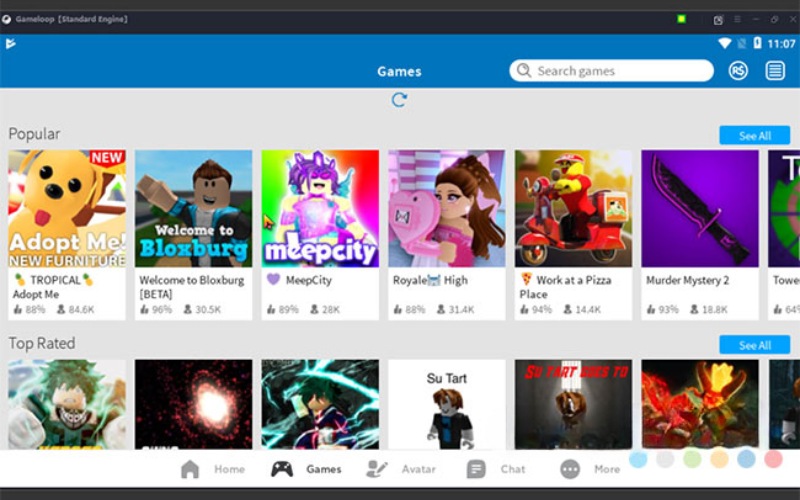Click the "84.6K" player count
Image resolution: width=800 pixels, height=500 pixels.
[81, 310]
